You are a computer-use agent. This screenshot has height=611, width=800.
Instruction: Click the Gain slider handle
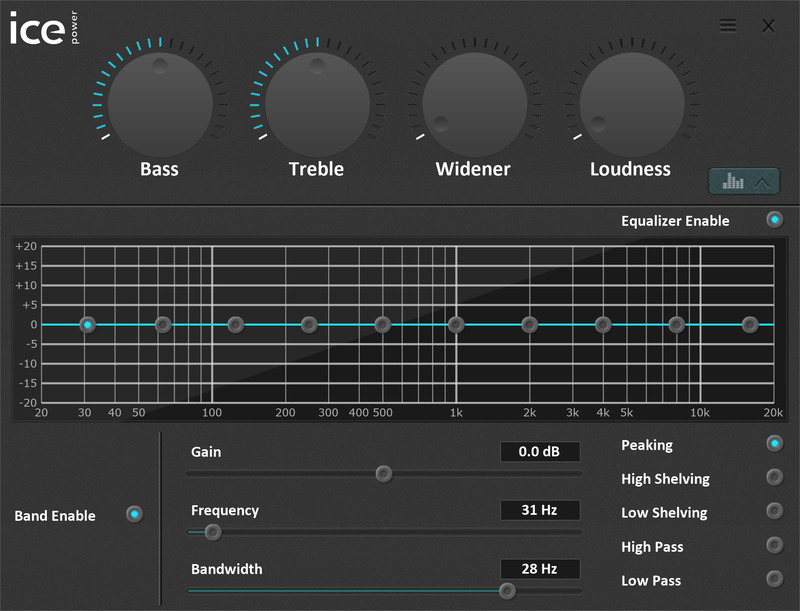tap(383, 475)
